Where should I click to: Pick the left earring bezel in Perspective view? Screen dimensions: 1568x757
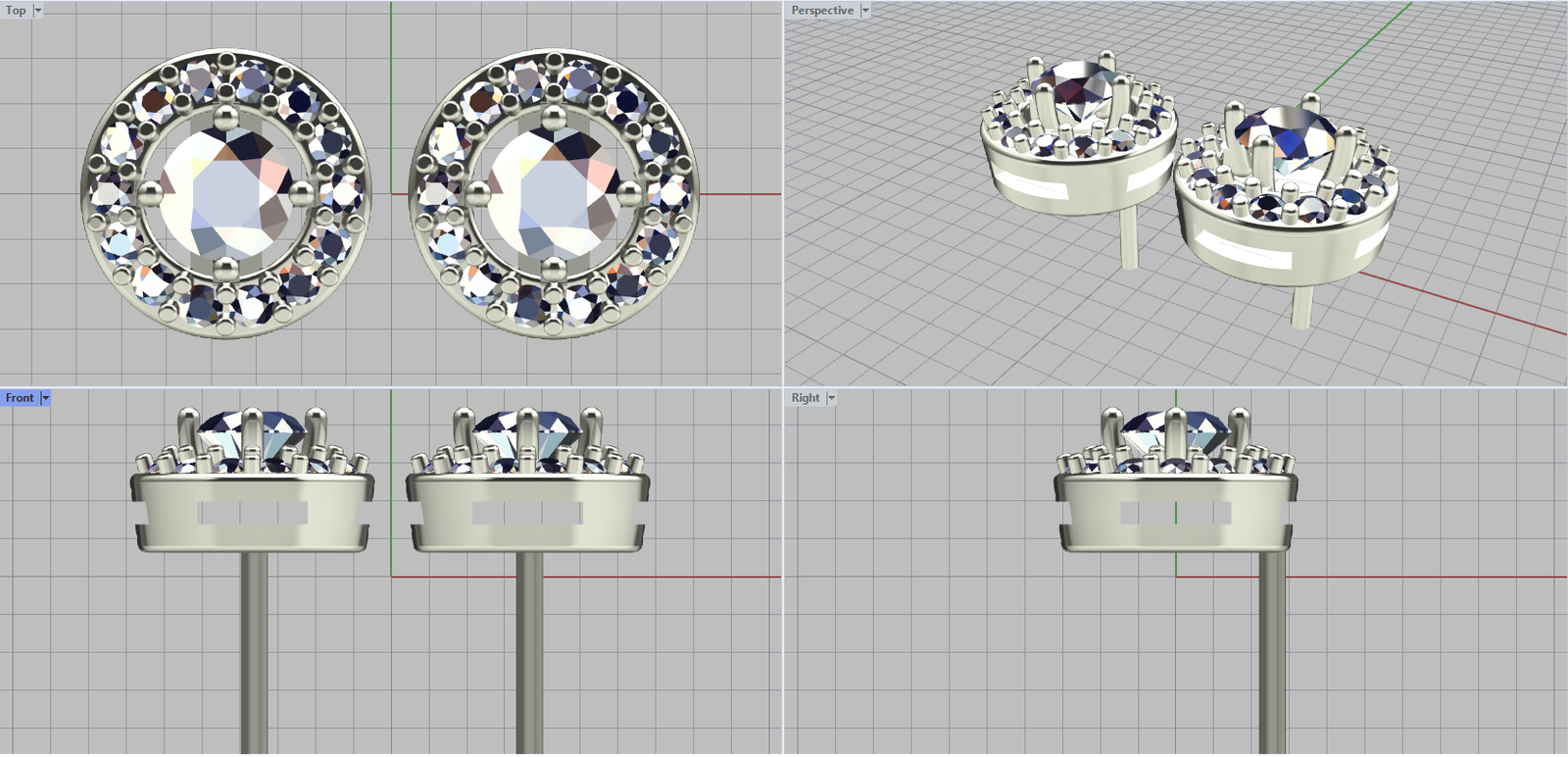click(x=1078, y=183)
